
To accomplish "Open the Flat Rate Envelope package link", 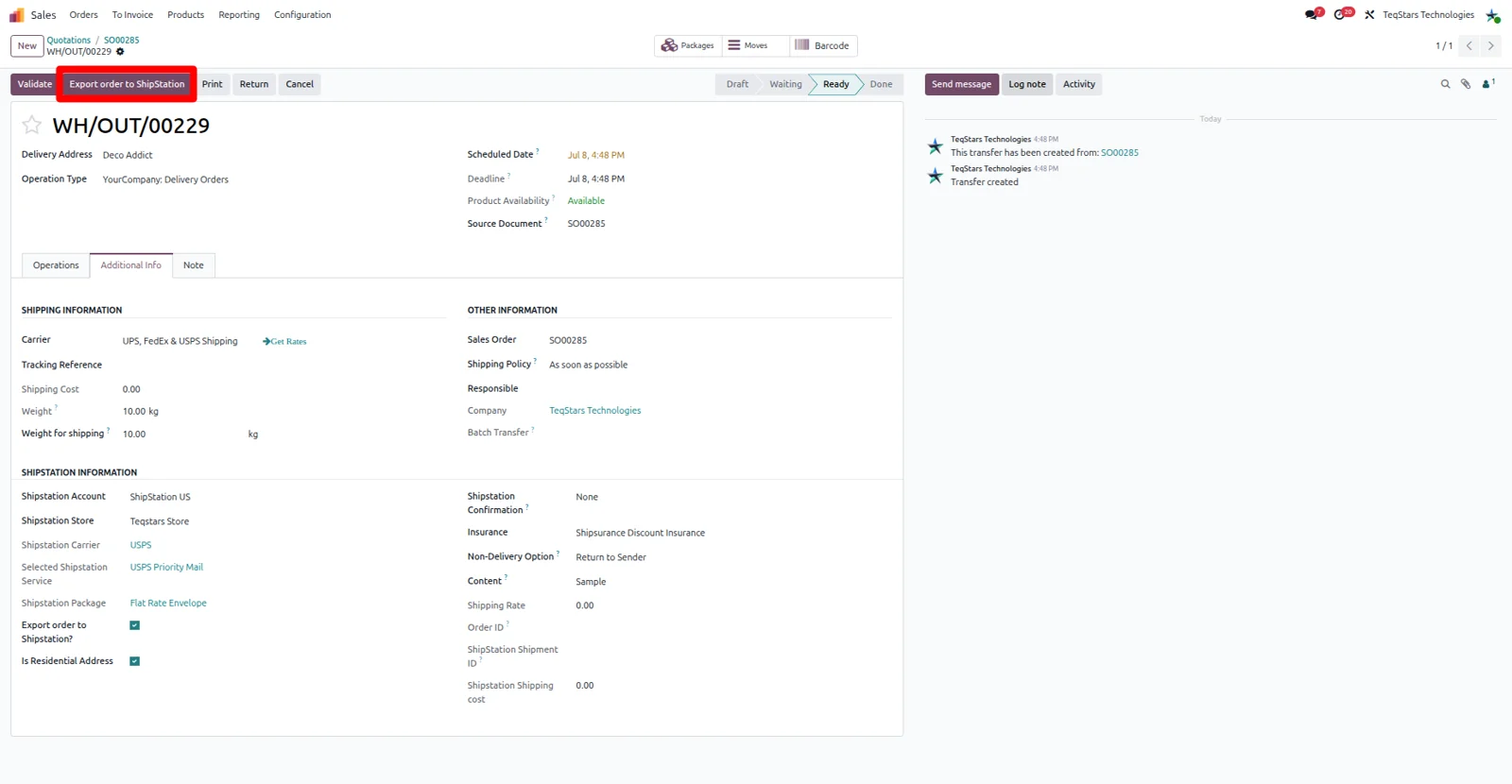I will pos(168,604).
